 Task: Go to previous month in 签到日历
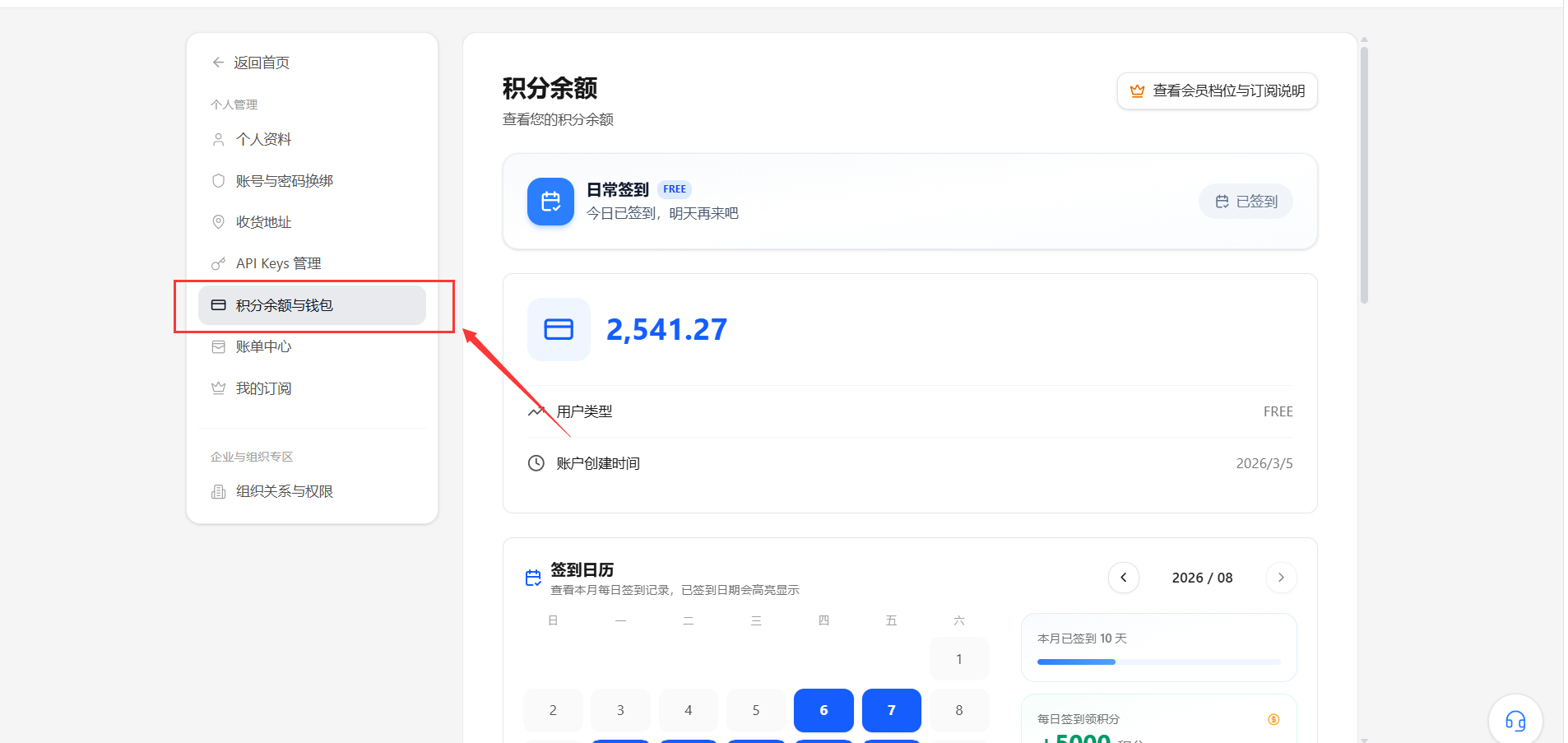(x=1124, y=578)
